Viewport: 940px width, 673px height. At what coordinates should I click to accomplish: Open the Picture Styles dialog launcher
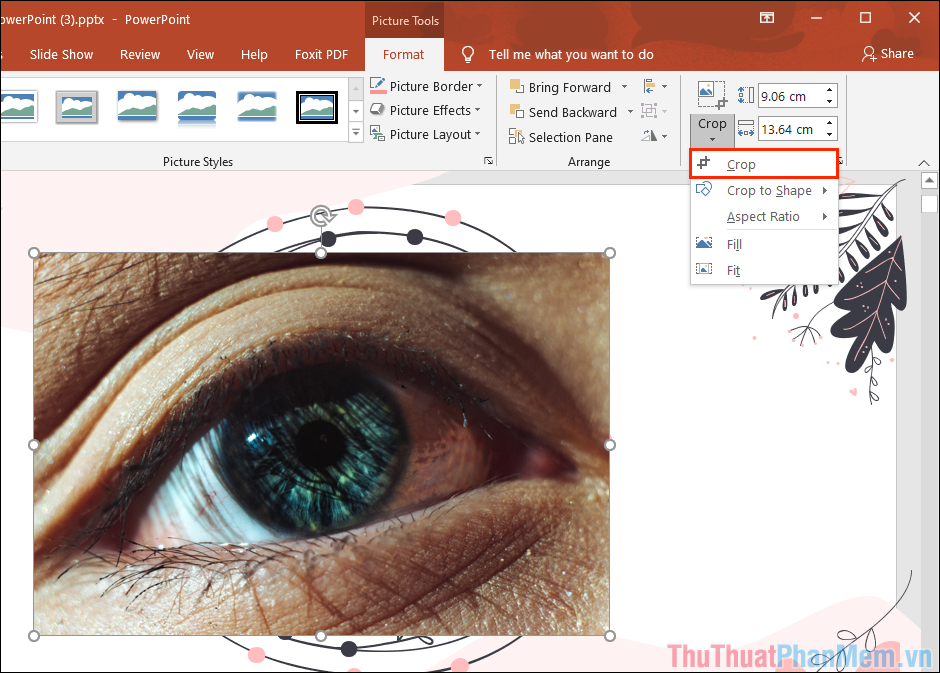point(489,160)
